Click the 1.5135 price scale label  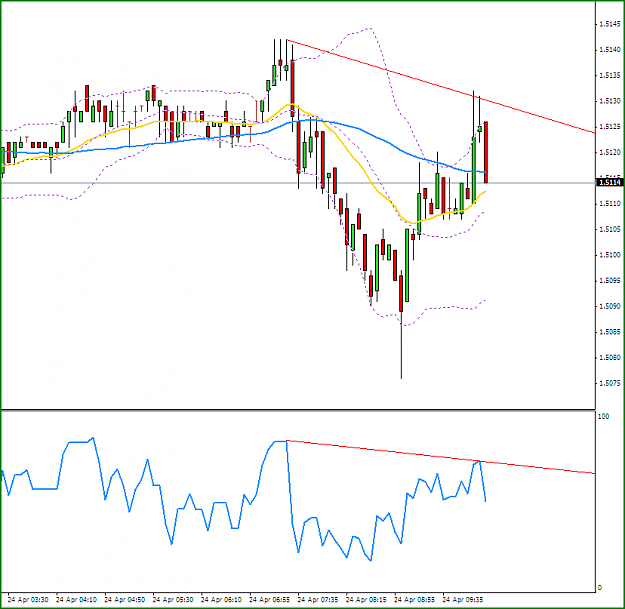pos(610,75)
